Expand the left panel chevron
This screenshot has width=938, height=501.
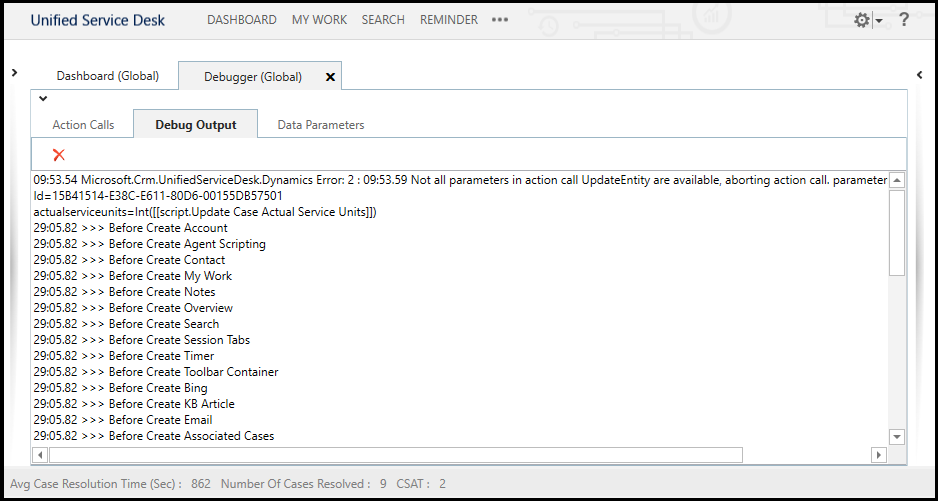pos(14,73)
